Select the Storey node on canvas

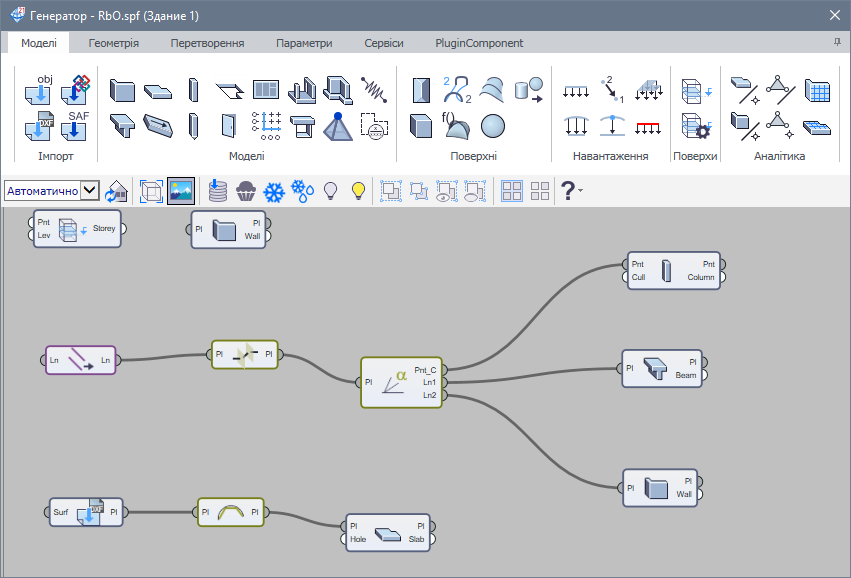(x=77, y=229)
